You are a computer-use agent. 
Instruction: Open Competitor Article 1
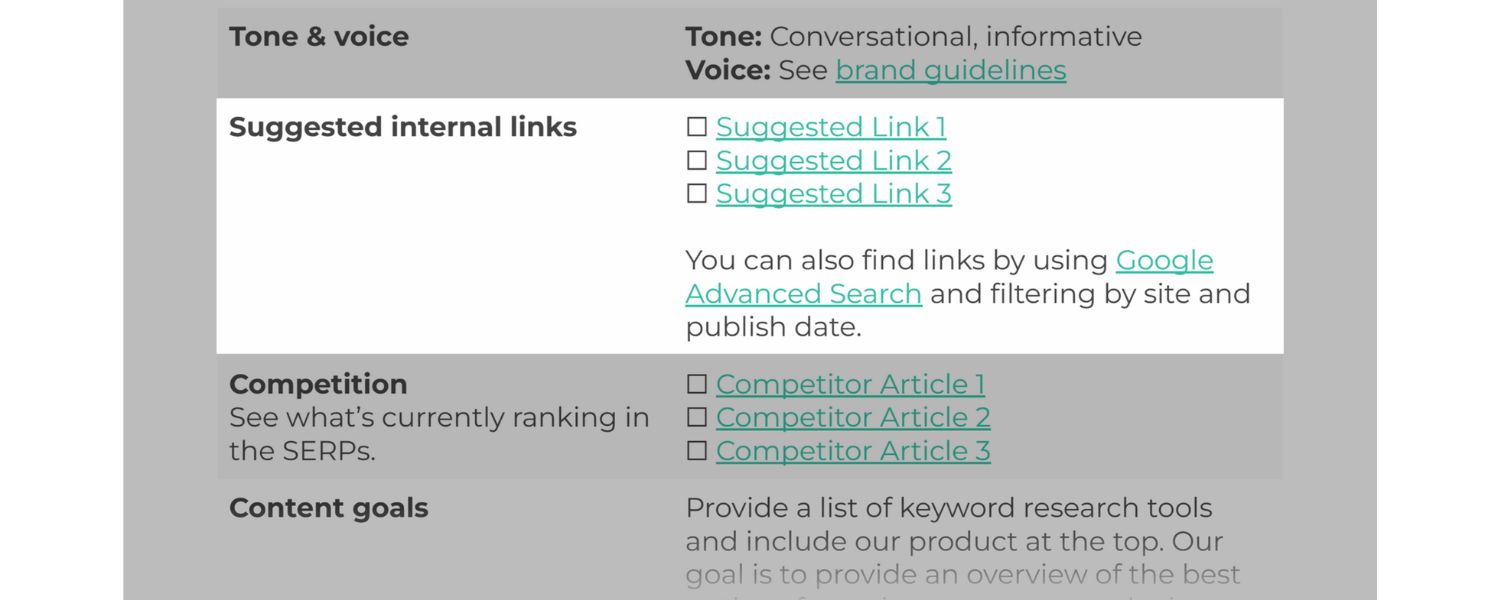[850, 384]
